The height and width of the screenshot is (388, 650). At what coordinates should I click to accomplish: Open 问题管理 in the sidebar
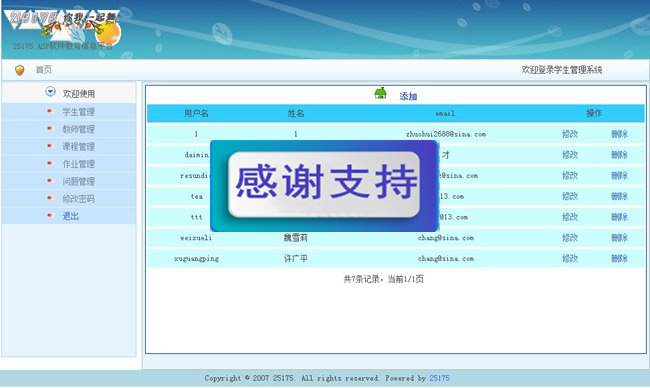point(78,182)
